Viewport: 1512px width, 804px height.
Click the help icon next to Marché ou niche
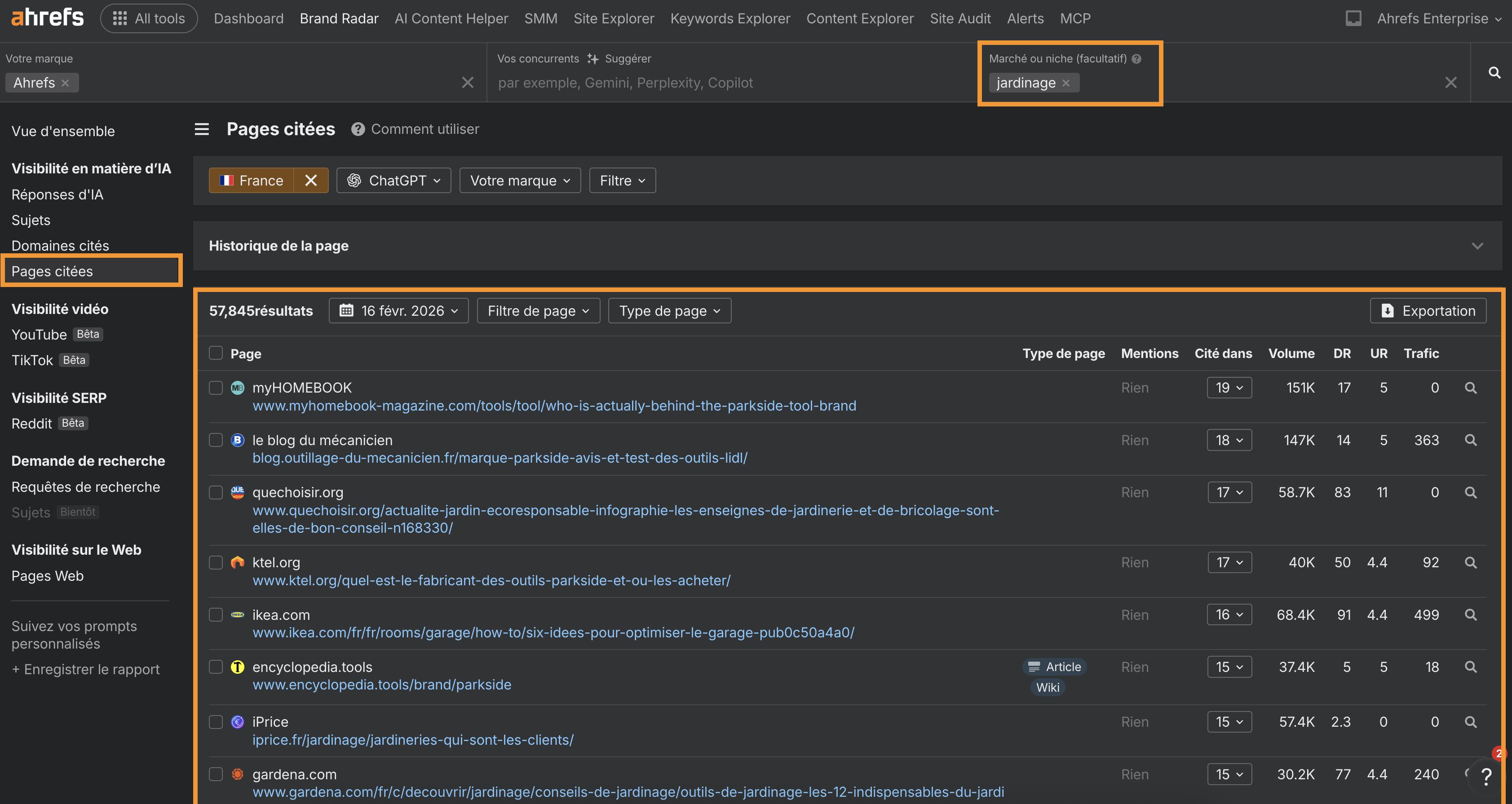coord(1137,58)
